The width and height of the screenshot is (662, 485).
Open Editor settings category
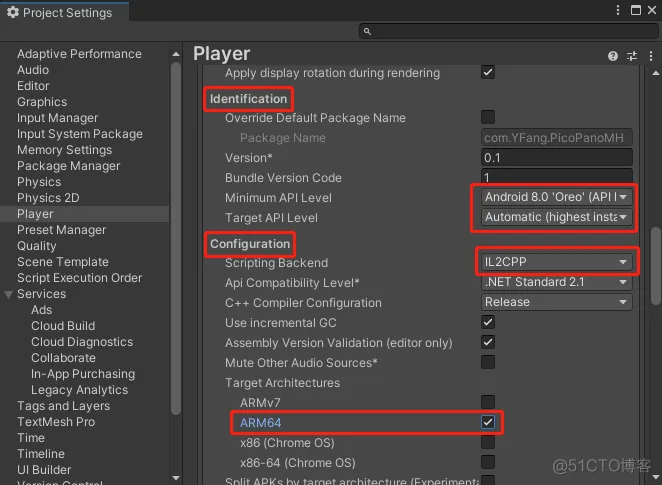click(33, 86)
